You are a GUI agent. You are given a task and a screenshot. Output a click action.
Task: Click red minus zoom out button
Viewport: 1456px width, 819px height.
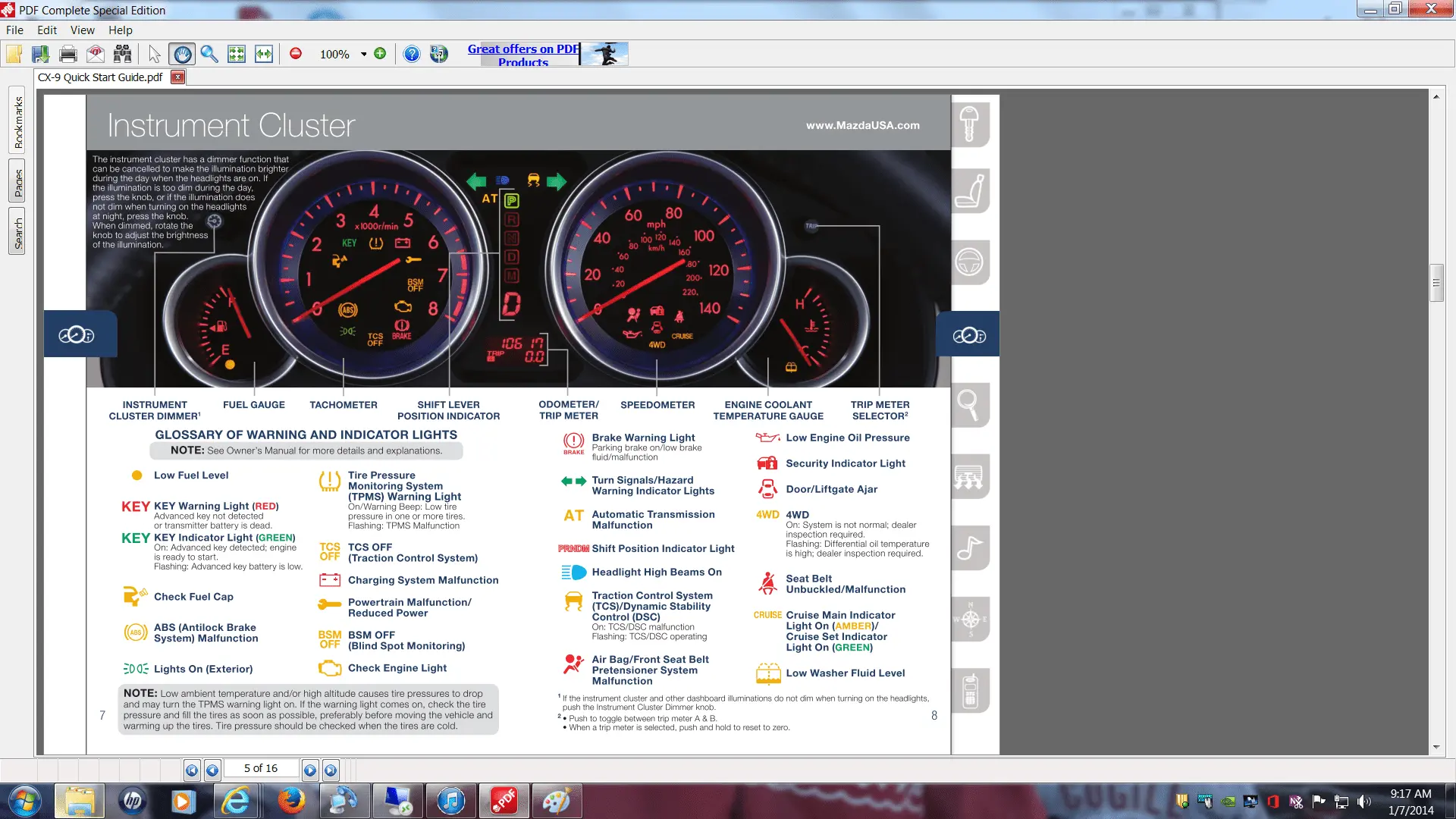click(296, 54)
